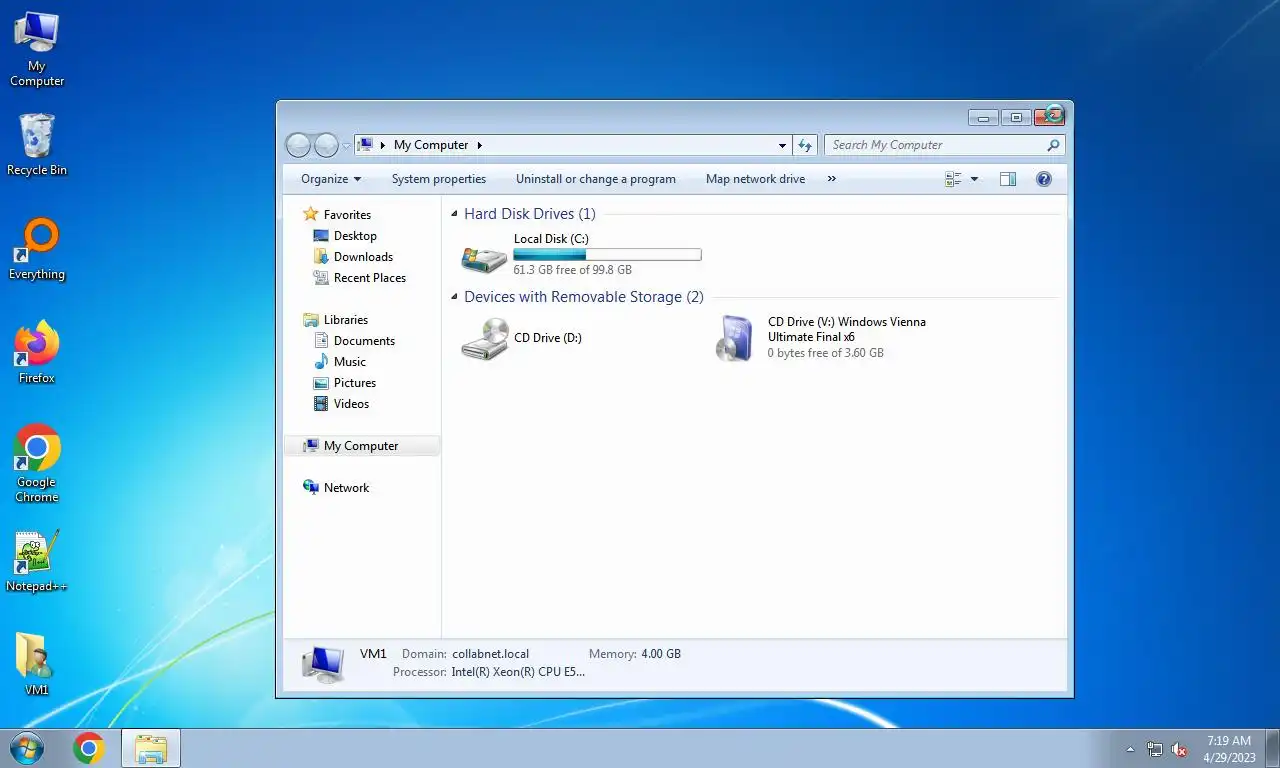The width and height of the screenshot is (1280, 768).
Task: Click the Windows Explorer taskbar button
Action: [151, 748]
